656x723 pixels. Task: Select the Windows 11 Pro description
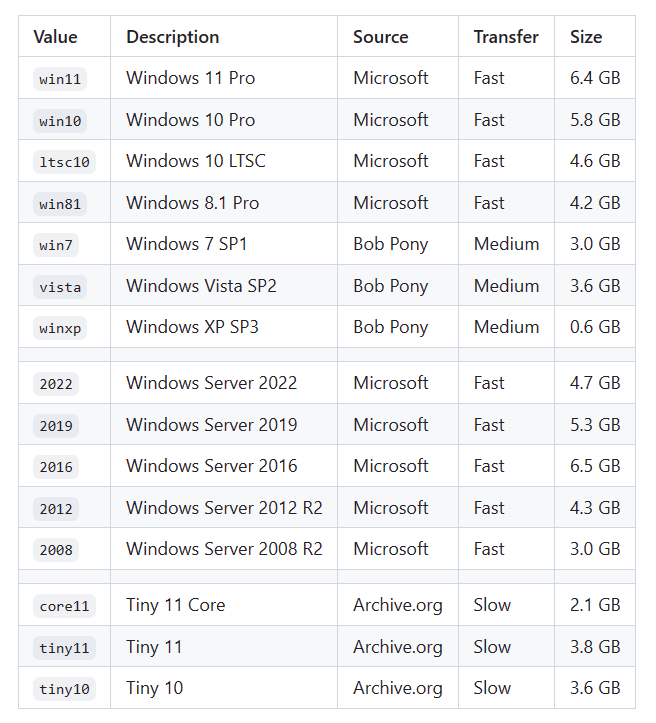click(190, 78)
